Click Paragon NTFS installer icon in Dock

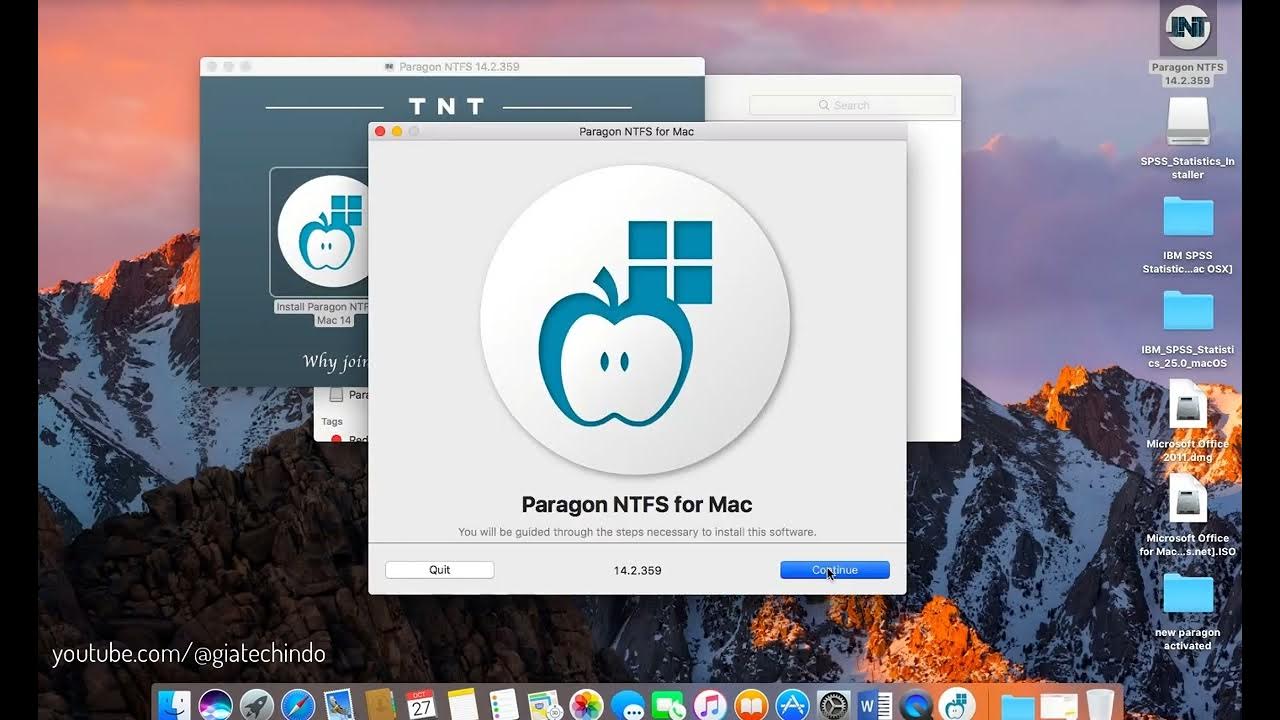pyautogui.click(x=957, y=705)
